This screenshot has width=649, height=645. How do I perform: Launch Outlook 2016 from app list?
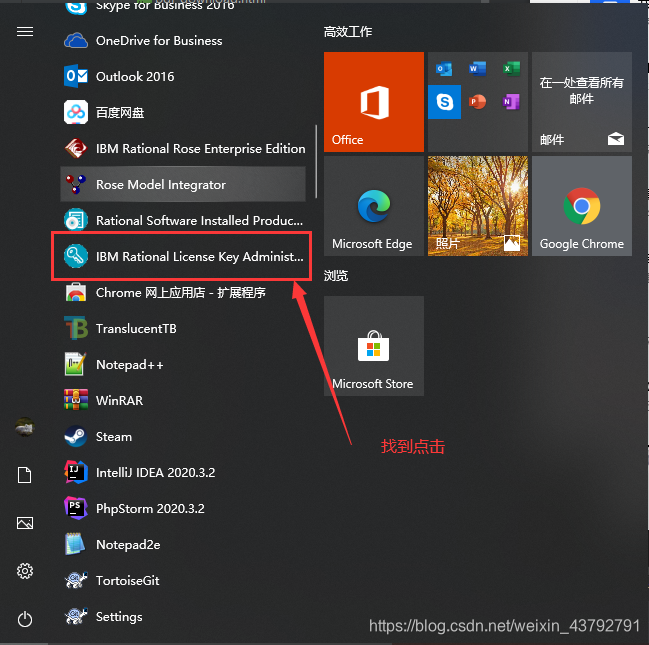coord(183,77)
